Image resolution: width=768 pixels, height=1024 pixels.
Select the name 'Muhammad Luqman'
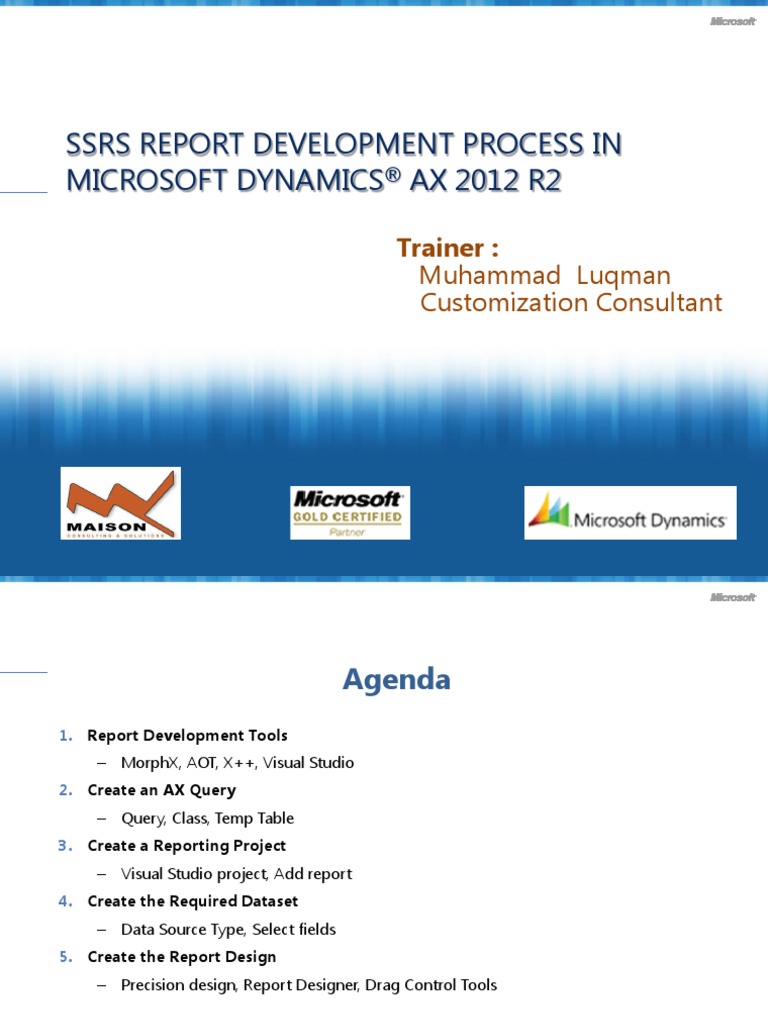545,276
